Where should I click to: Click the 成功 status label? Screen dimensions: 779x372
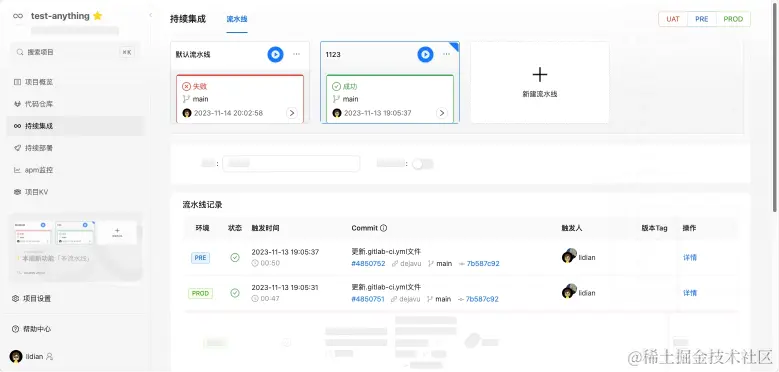[350, 86]
